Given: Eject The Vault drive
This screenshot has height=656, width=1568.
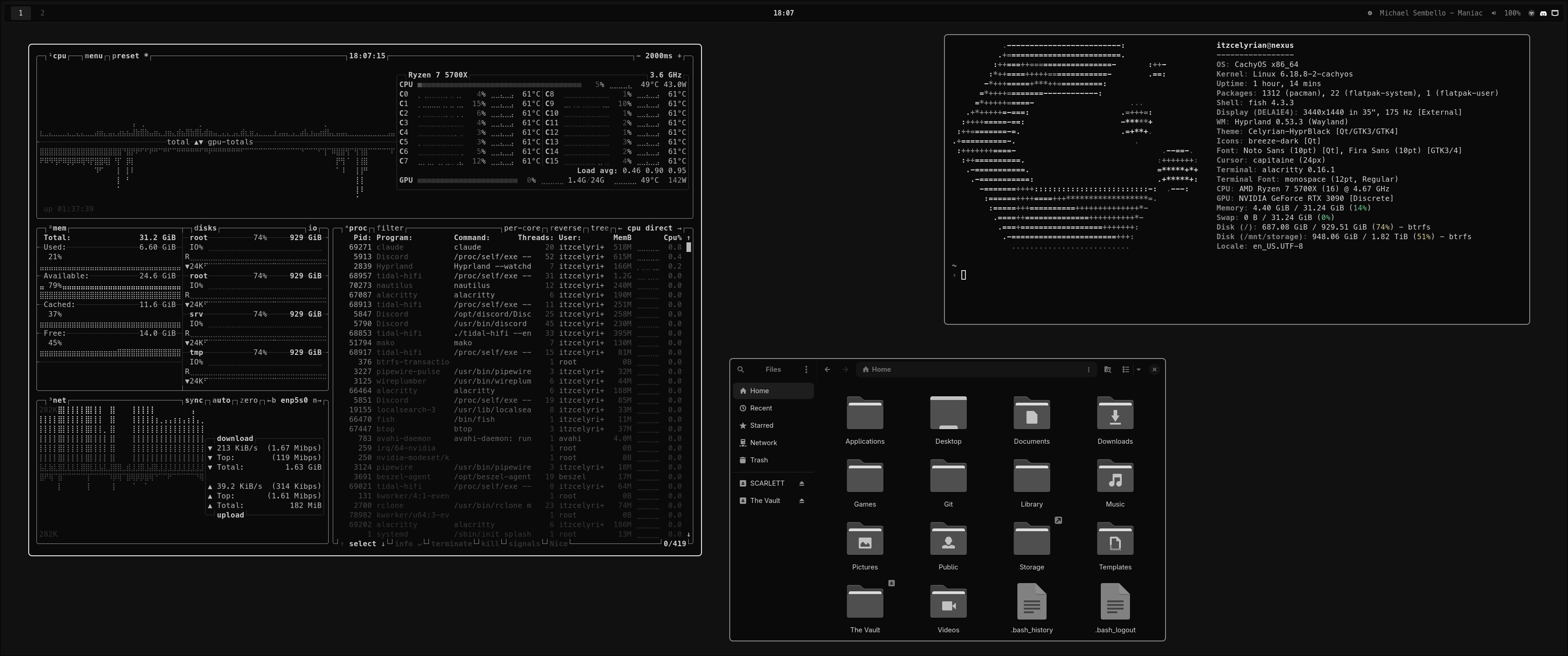Looking at the screenshot, I should click(801, 501).
